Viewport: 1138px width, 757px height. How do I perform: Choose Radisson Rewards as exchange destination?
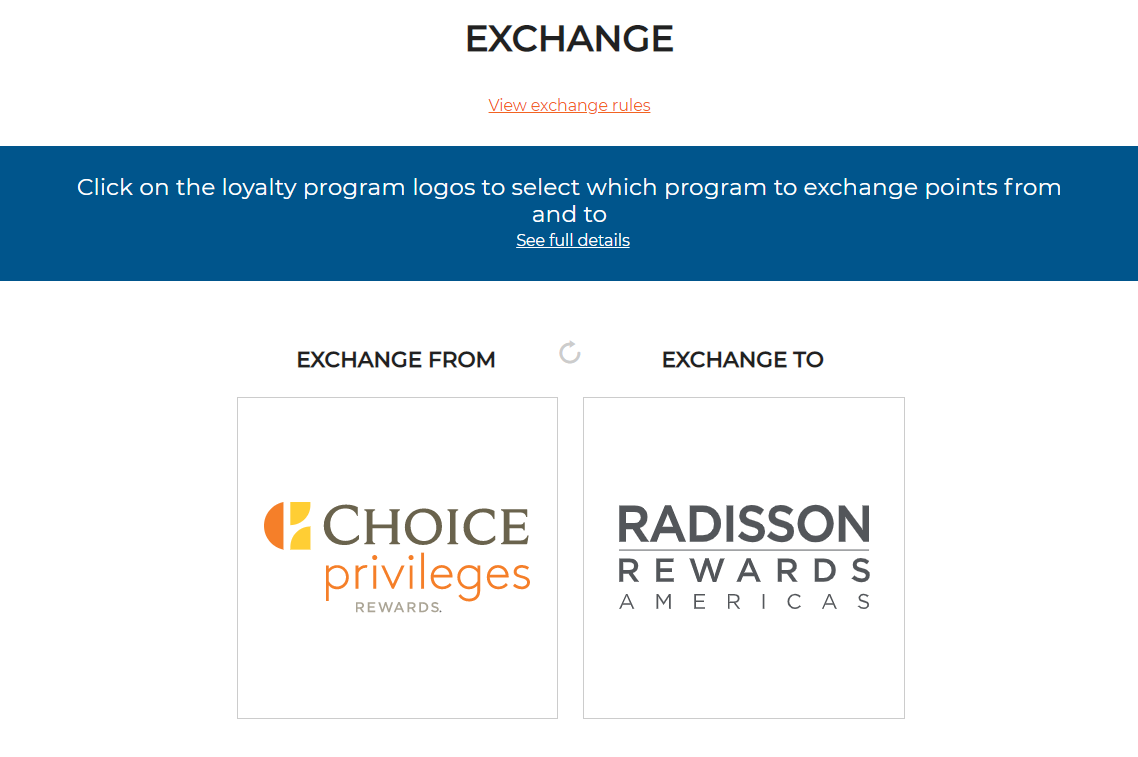tap(743, 557)
